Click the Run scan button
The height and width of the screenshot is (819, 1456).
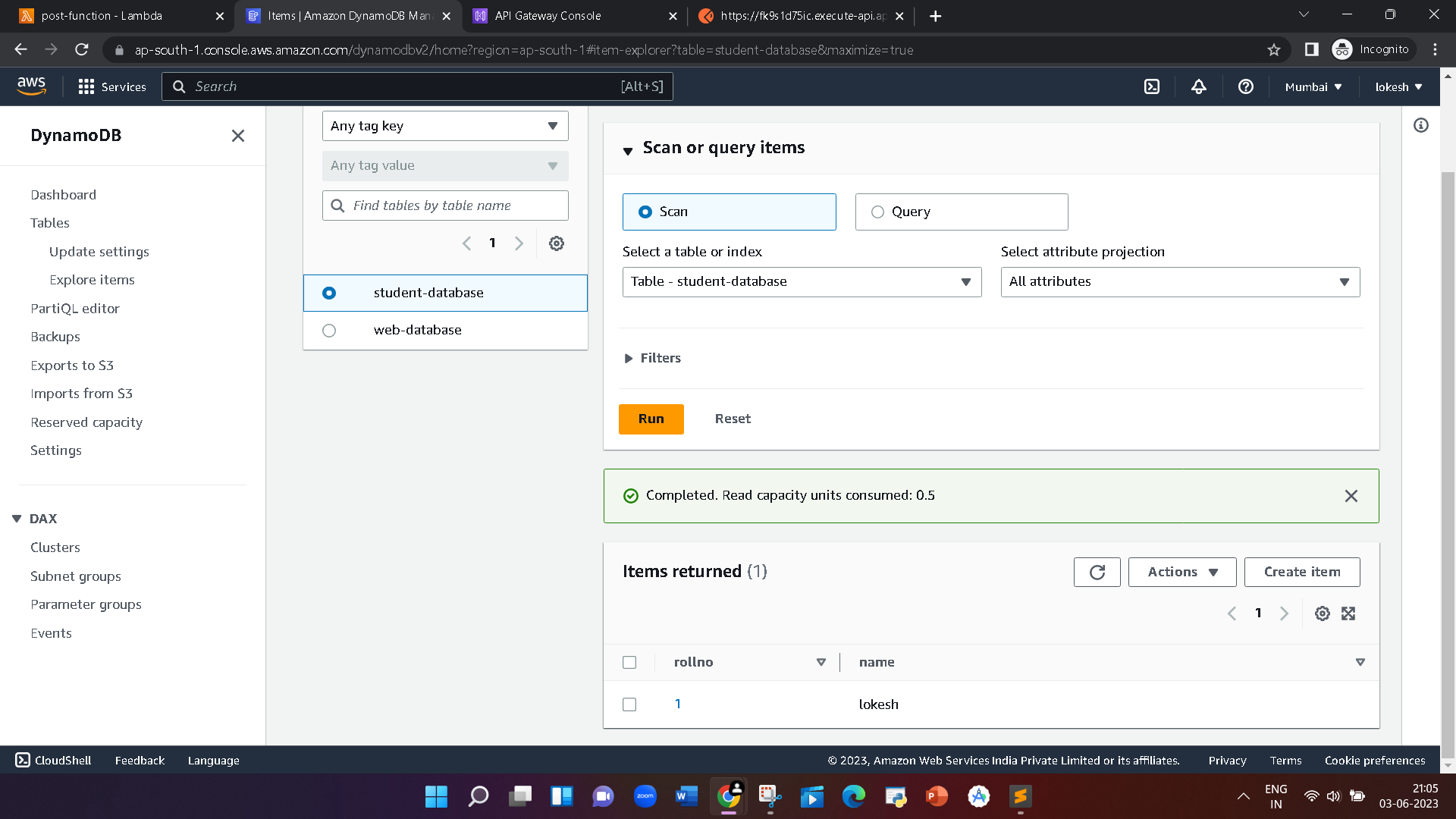651,419
